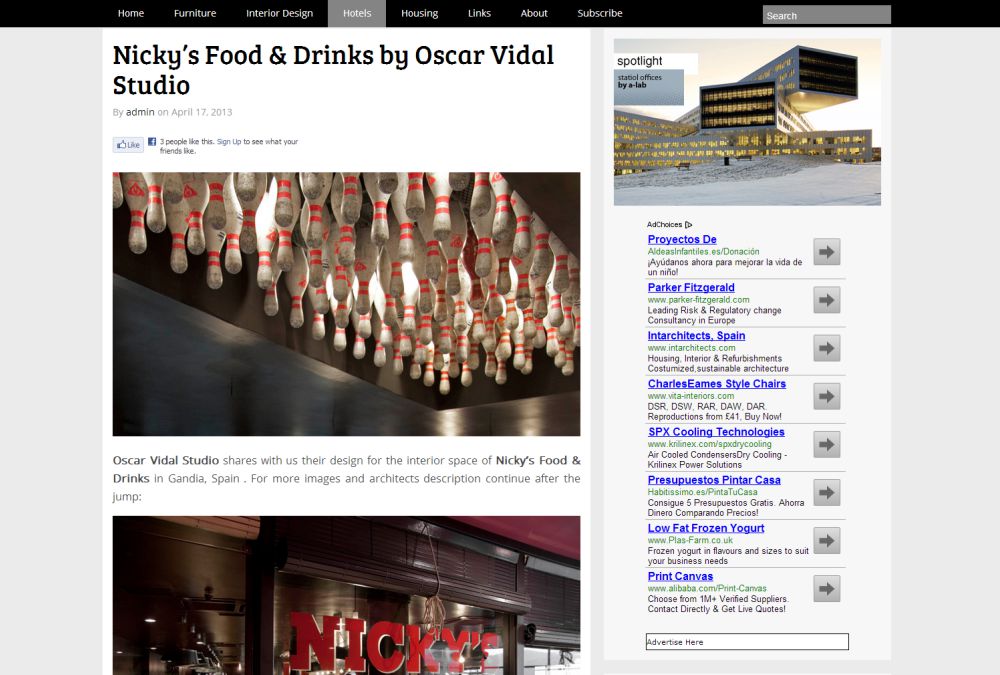This screenshot has height=675, width=1000.
Task: Select the Hotels tab in navigation
Action: click(357, 14)
